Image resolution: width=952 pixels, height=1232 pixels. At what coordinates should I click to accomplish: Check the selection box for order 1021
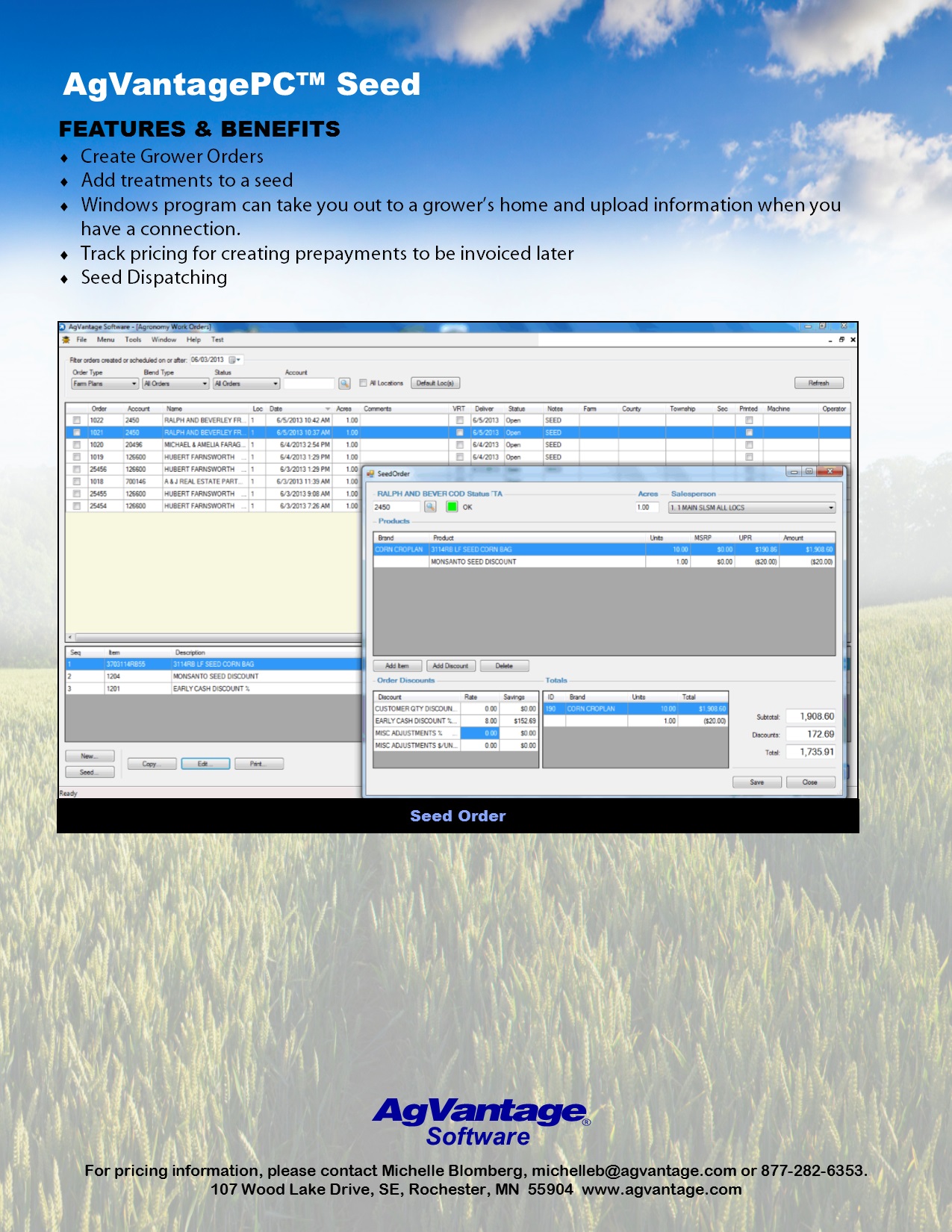77,432
